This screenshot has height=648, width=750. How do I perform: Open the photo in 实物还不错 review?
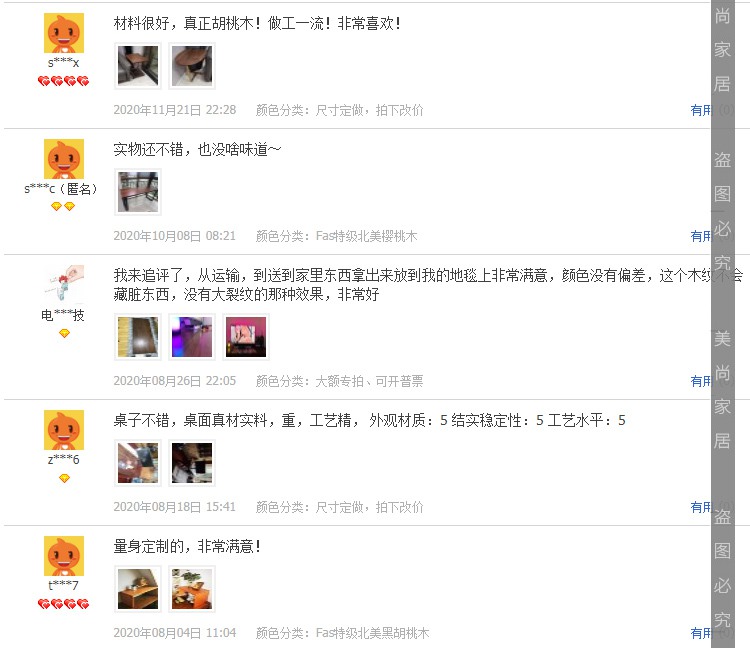[x=138, y=192]
